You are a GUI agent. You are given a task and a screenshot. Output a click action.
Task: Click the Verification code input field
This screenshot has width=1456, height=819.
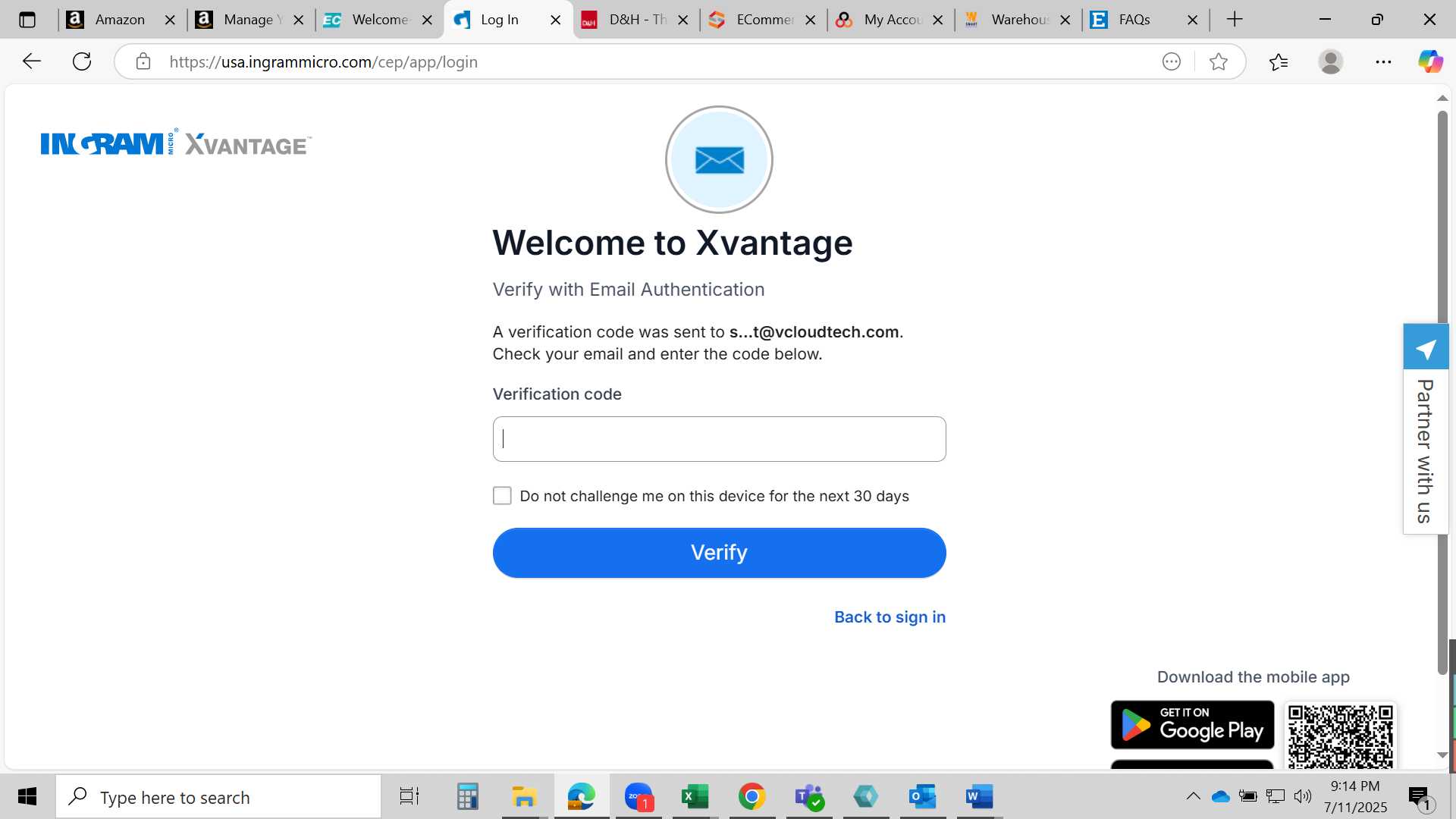(x=719, y=439)
